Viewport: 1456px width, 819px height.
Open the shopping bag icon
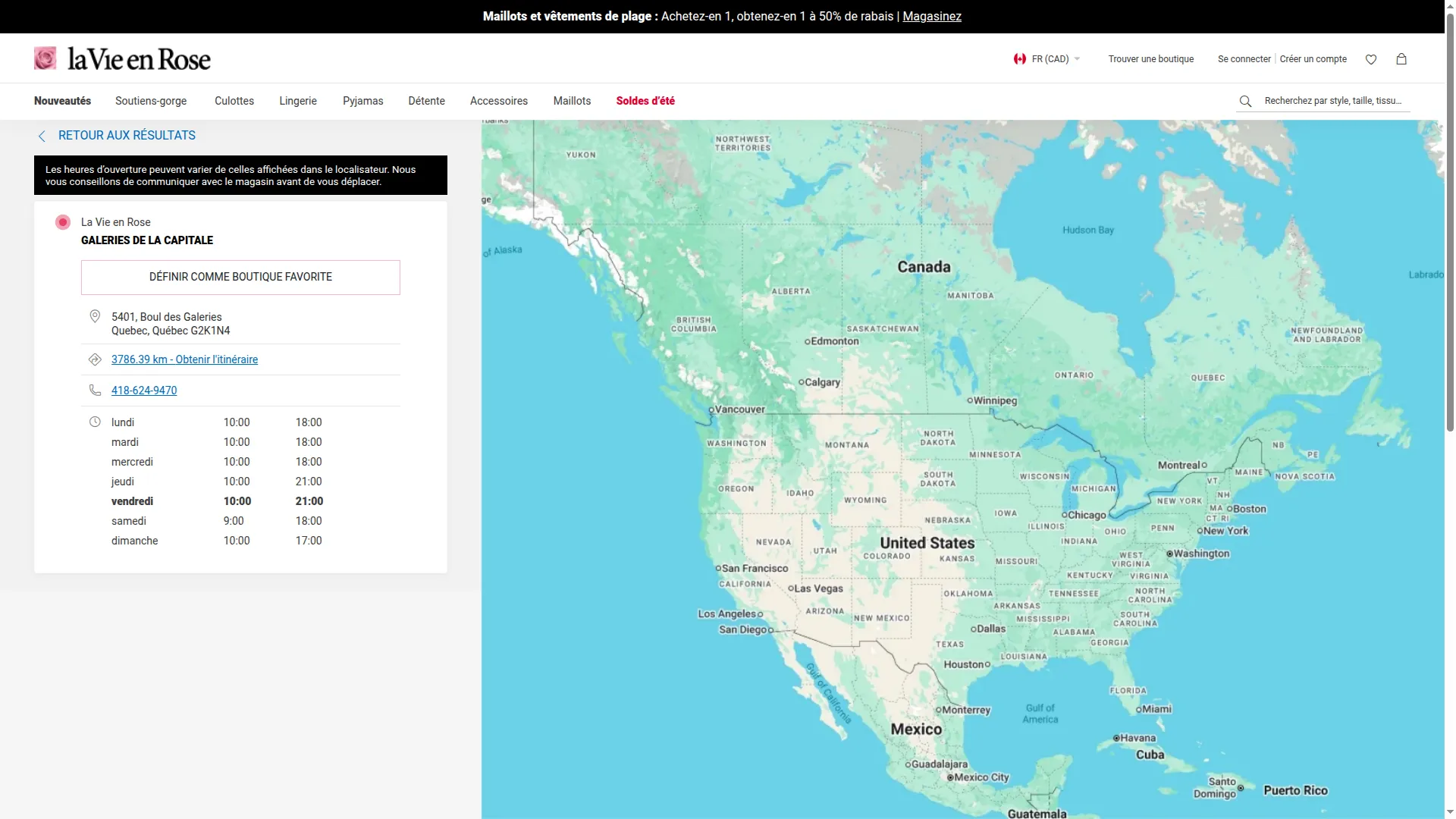tap(1401, 58)
